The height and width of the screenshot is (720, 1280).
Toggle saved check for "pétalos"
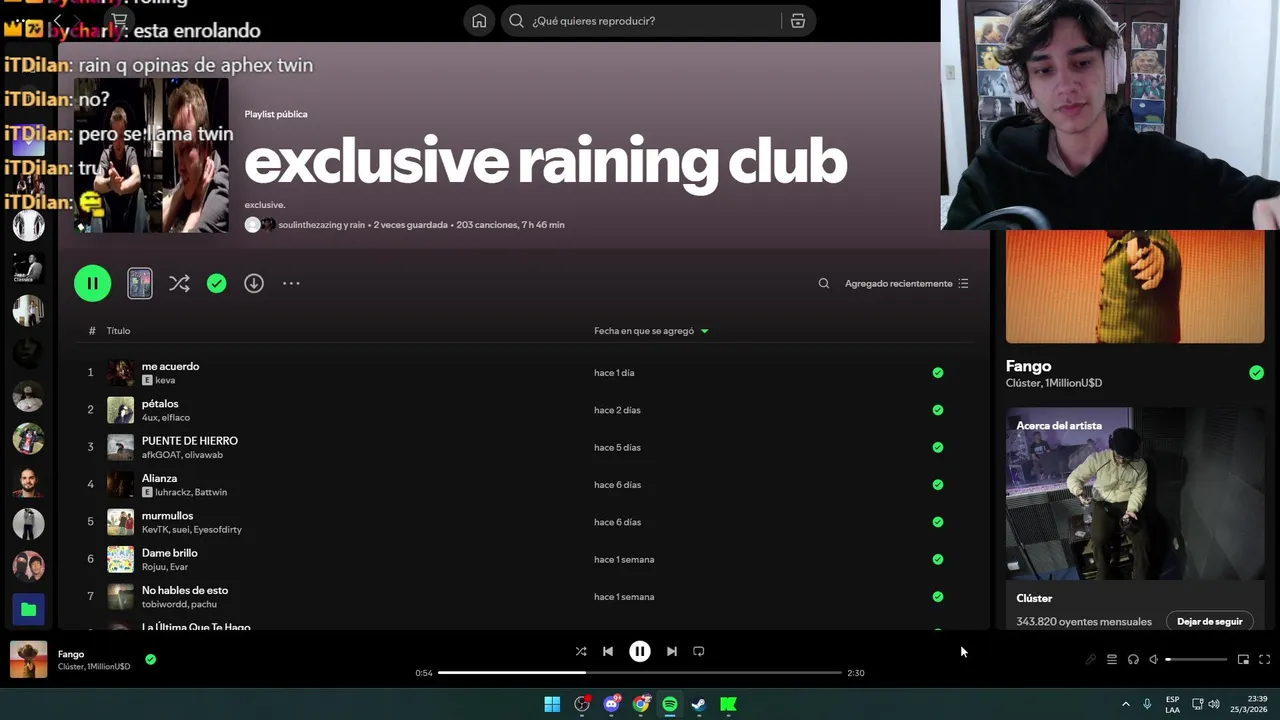(x=938, y=410)
